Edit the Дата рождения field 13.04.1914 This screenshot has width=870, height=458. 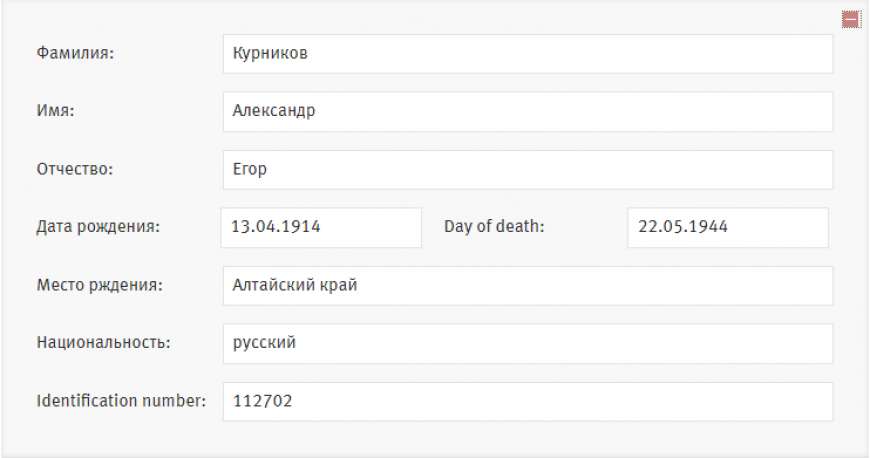pyautogui.click(x=321, y=227)
